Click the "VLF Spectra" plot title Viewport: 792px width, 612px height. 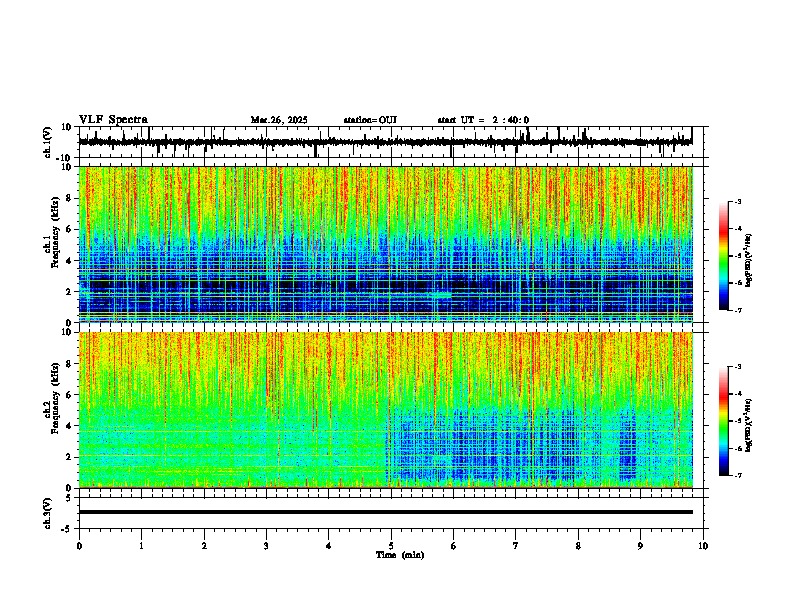click(x=113, y=120)
